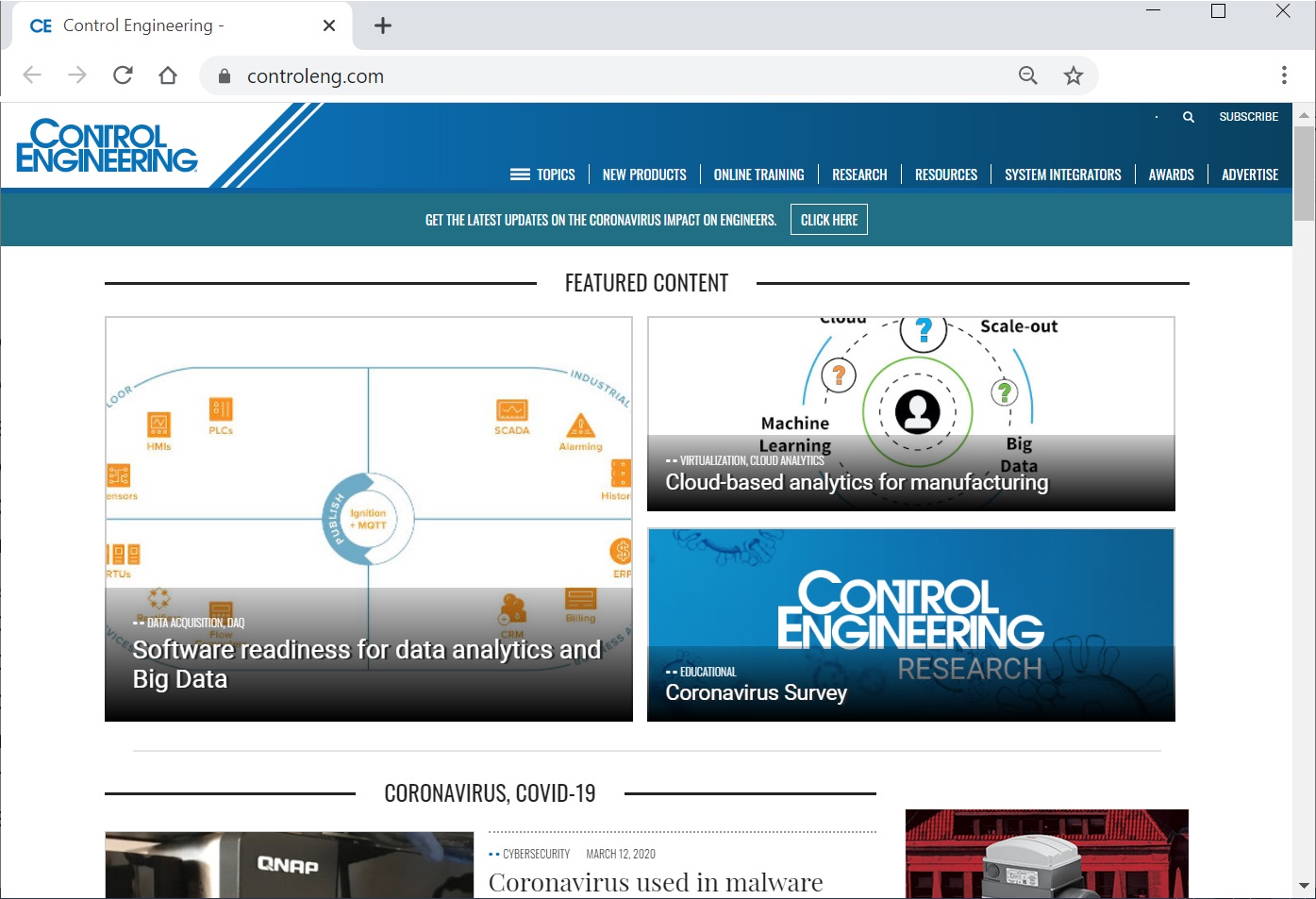Open a new browser tab
Viewport: 1316px width, 899px height.
click(383, 25)
